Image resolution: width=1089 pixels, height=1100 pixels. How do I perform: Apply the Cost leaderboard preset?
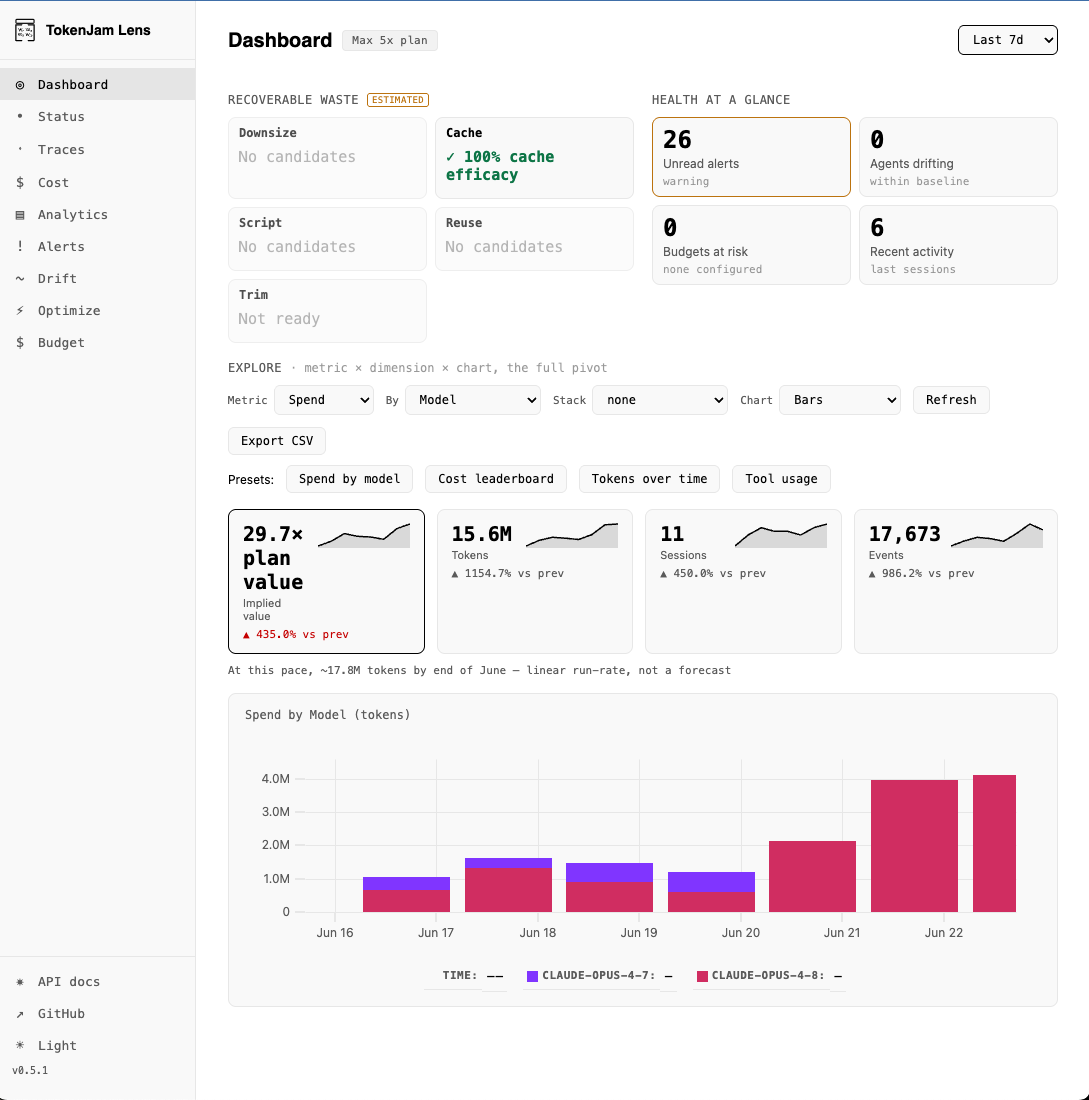tap(496, 479)
